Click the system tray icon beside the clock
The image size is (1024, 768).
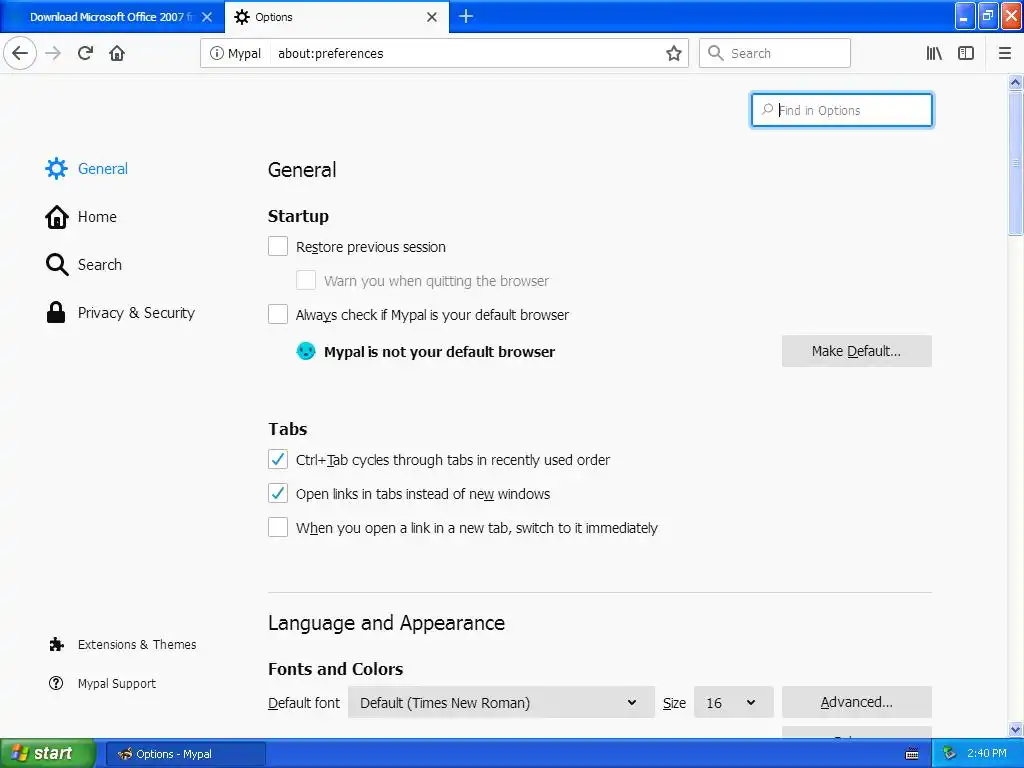(x=949, y=754)
